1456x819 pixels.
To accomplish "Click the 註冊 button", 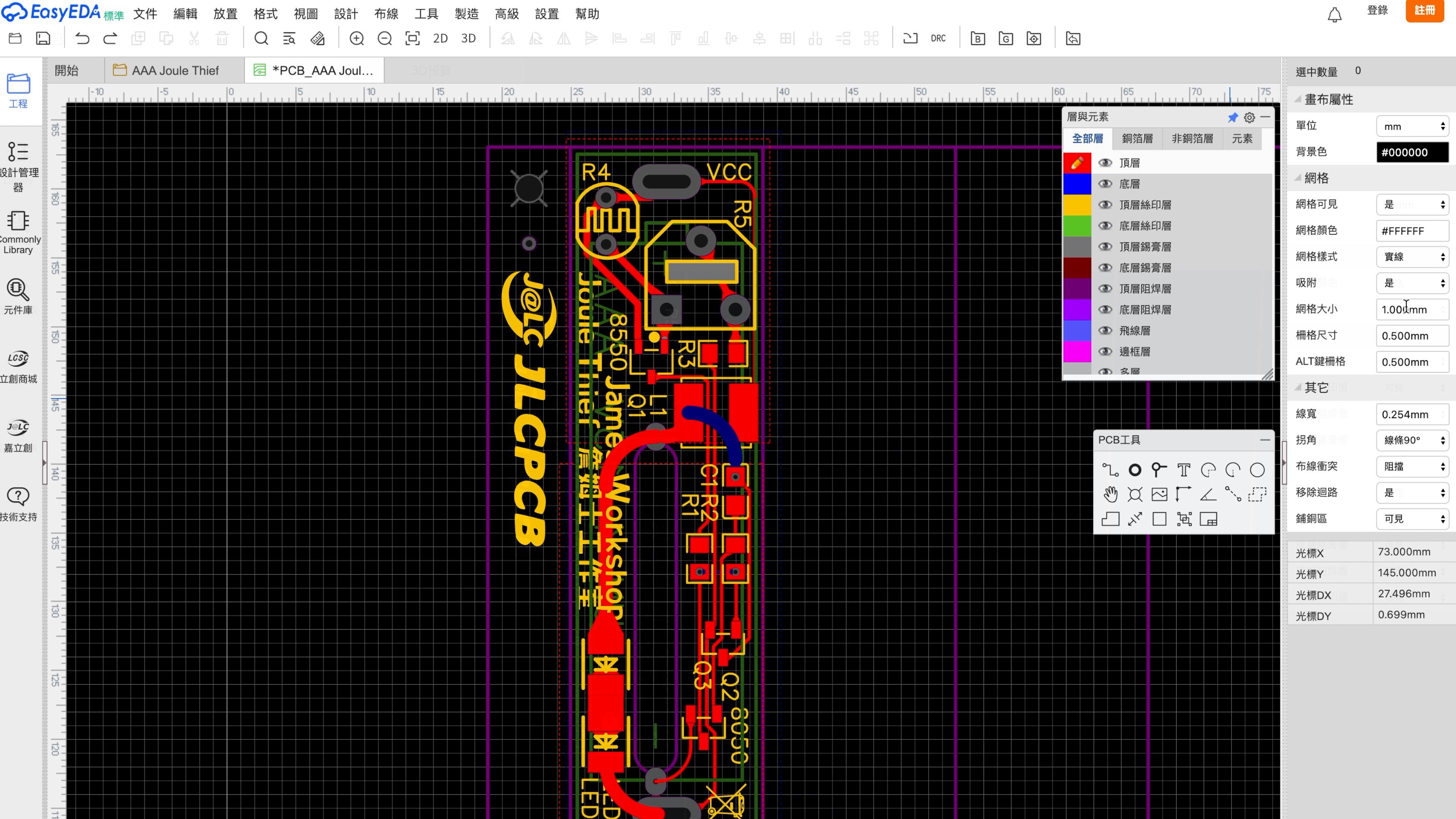I will click(1425, 10).
